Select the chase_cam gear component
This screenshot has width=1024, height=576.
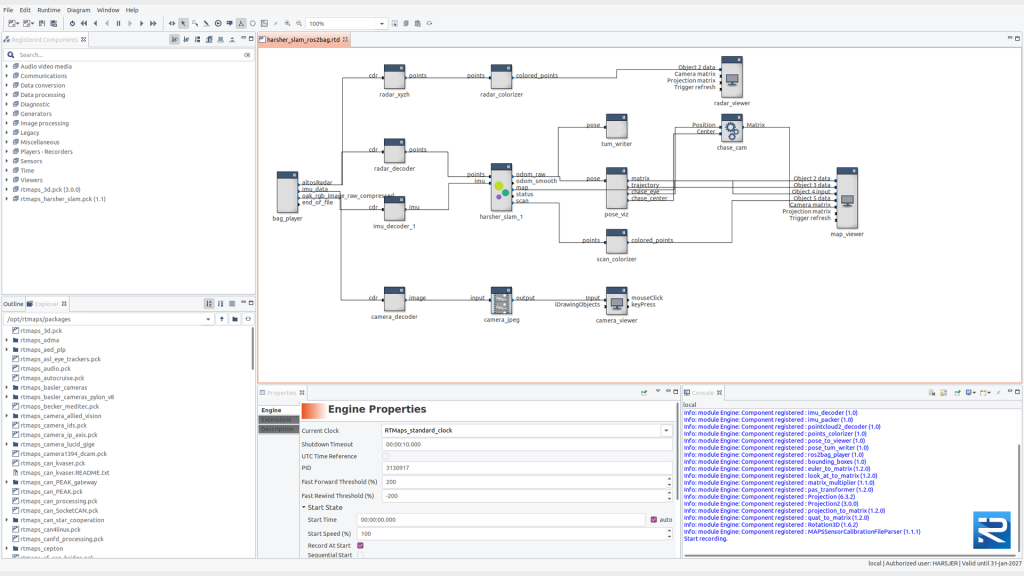(731, 129)
